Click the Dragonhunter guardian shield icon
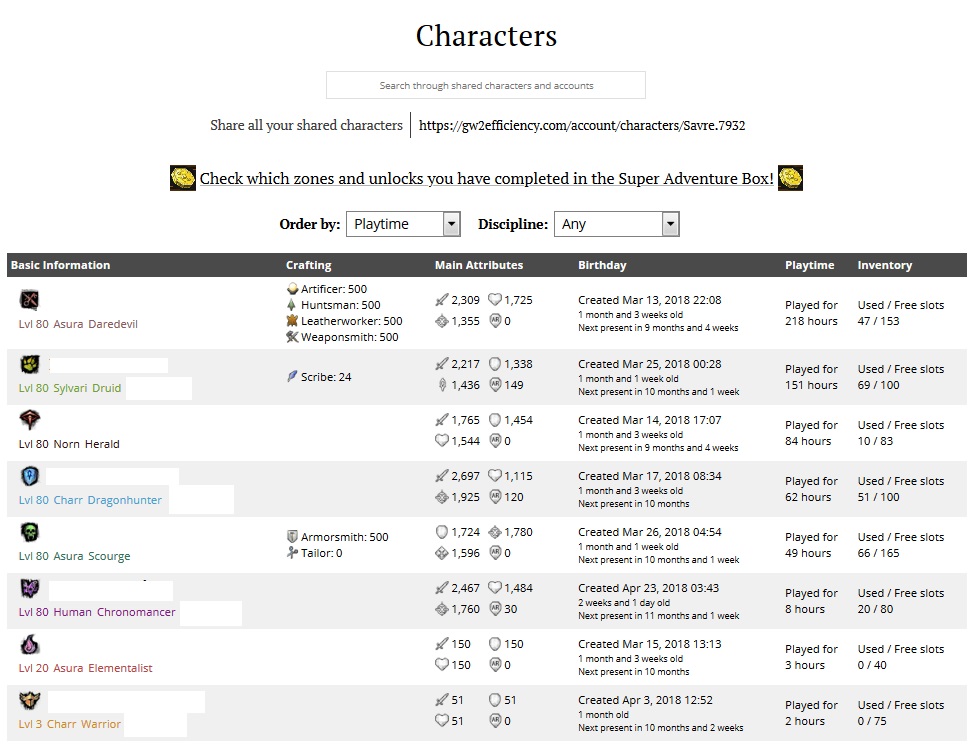Image resolution: width=973 pixels, height=755 pixels. 29,476
